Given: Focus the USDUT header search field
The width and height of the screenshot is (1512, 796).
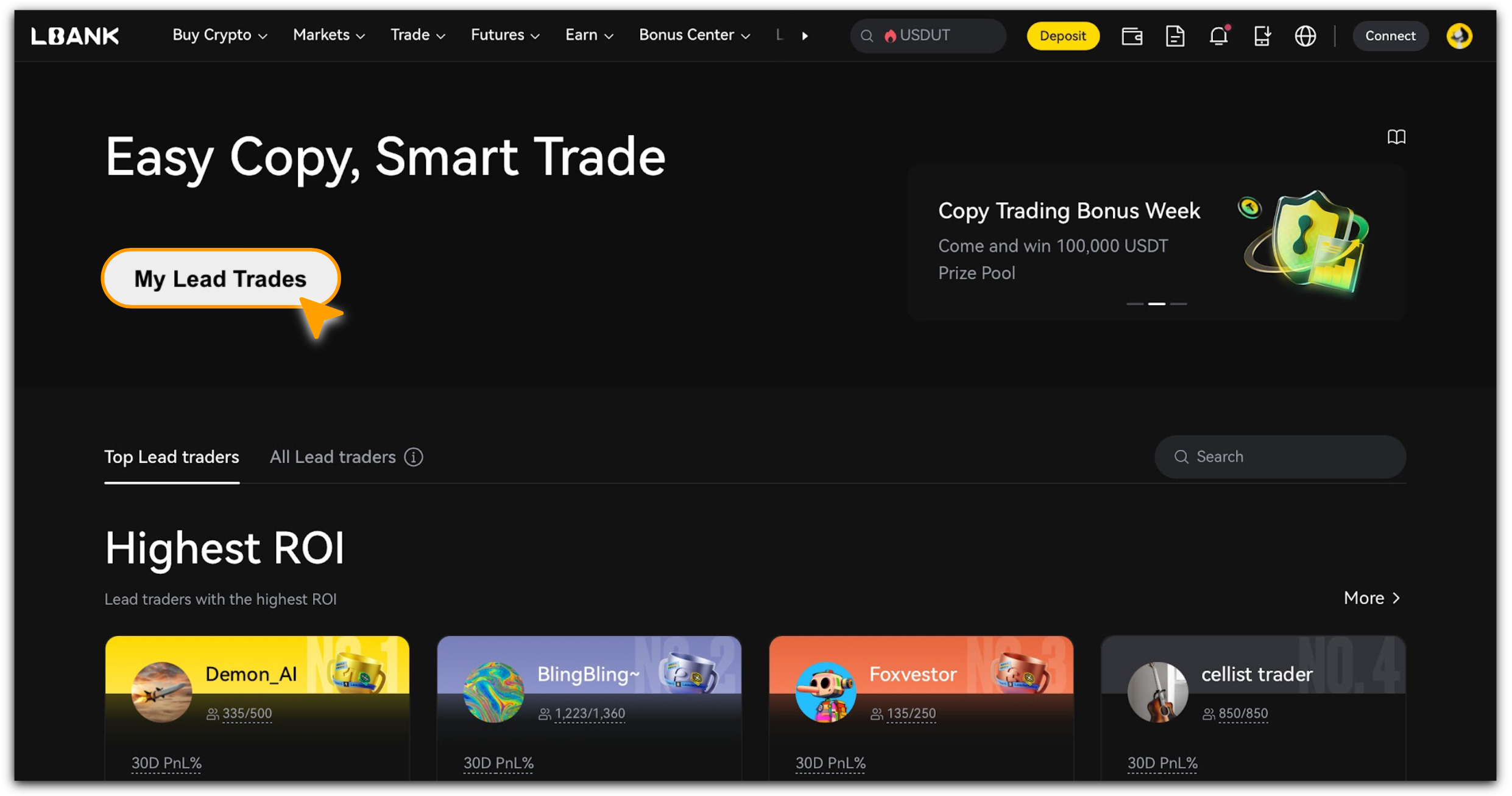Looking at the screenshot, I should pos(928,36).
